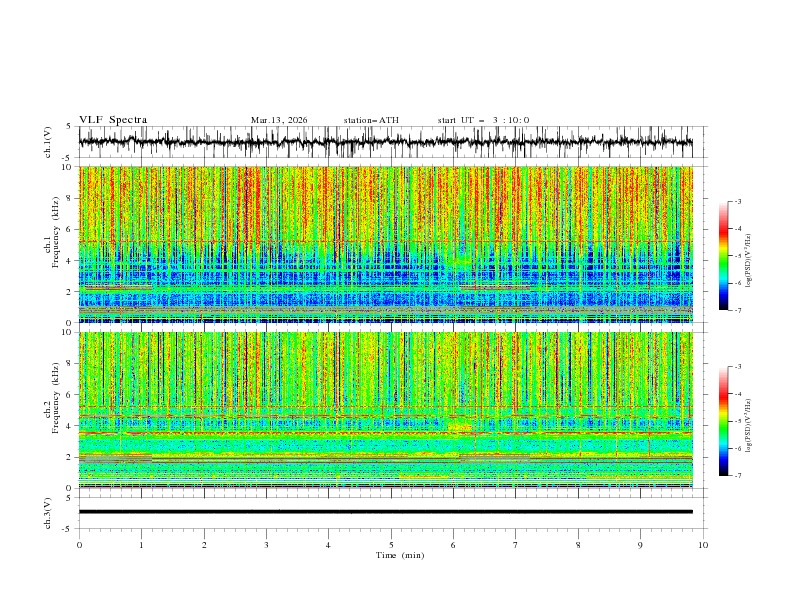792x612 pixels.
Task: Click the ch.1 voltage waveform trace
Action: click(x=386, y=142)
